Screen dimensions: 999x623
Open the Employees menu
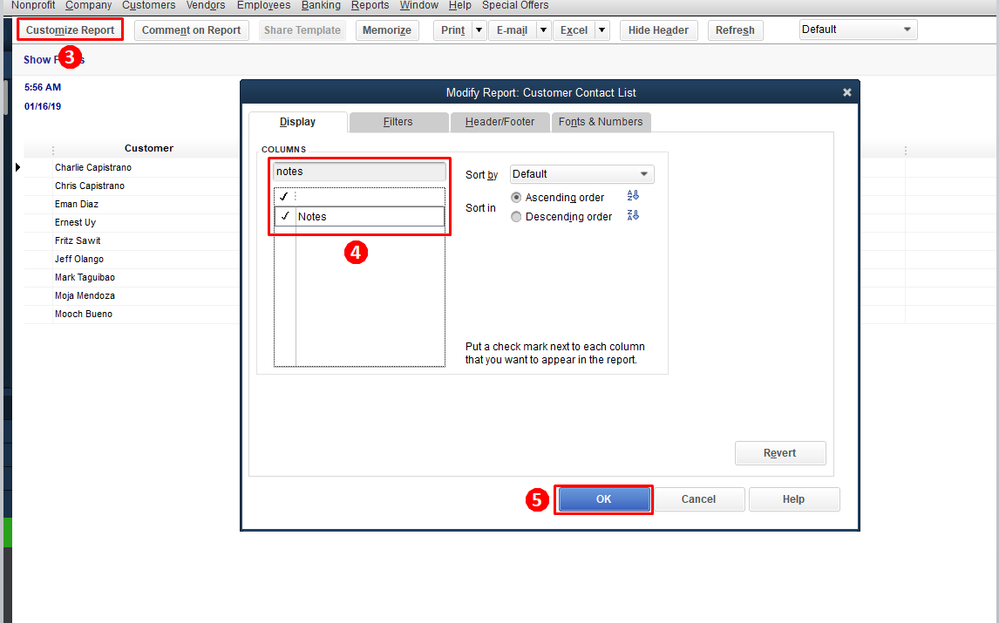264,5
